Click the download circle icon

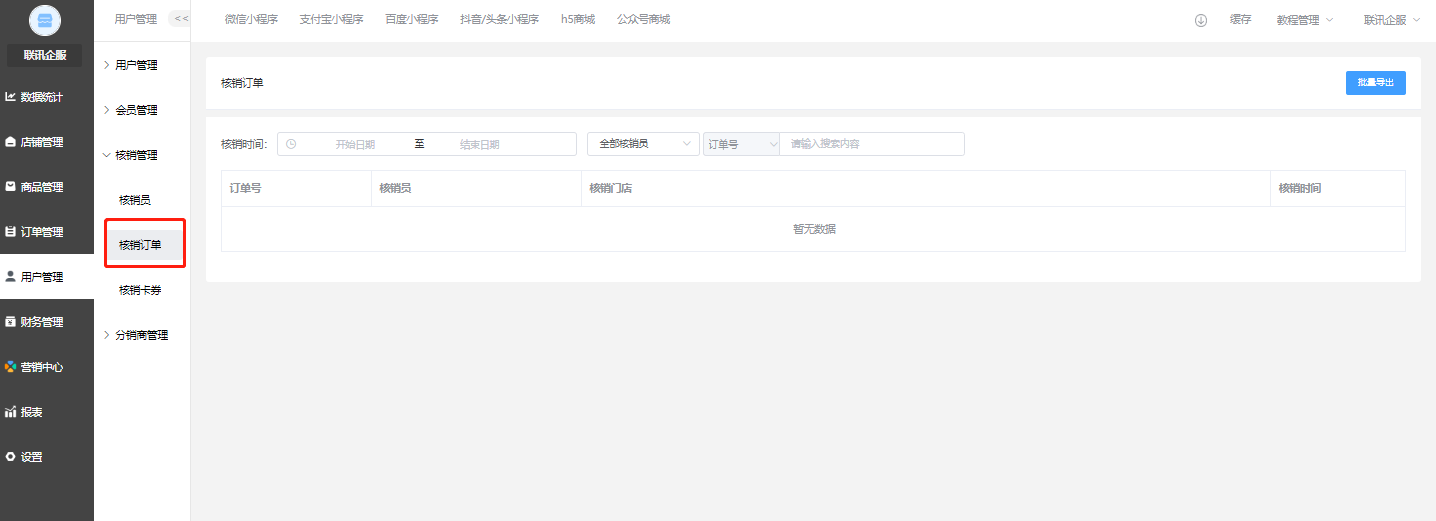click(1201, 20)
